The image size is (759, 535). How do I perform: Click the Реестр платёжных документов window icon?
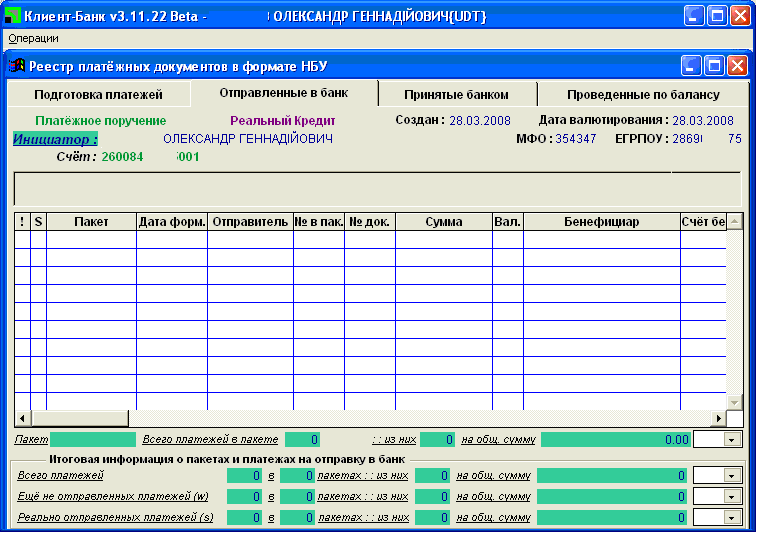[x=17, y=66]
